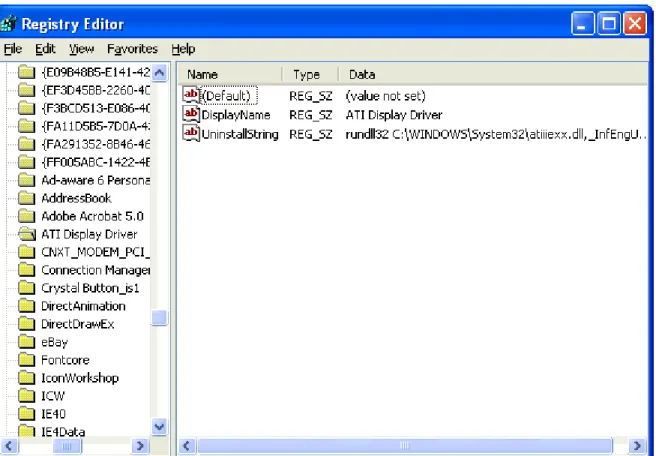Click the DirectAnimation folder icon
Image resolution: width=656 pixels, height=456 pixels.
pos(27,306)
